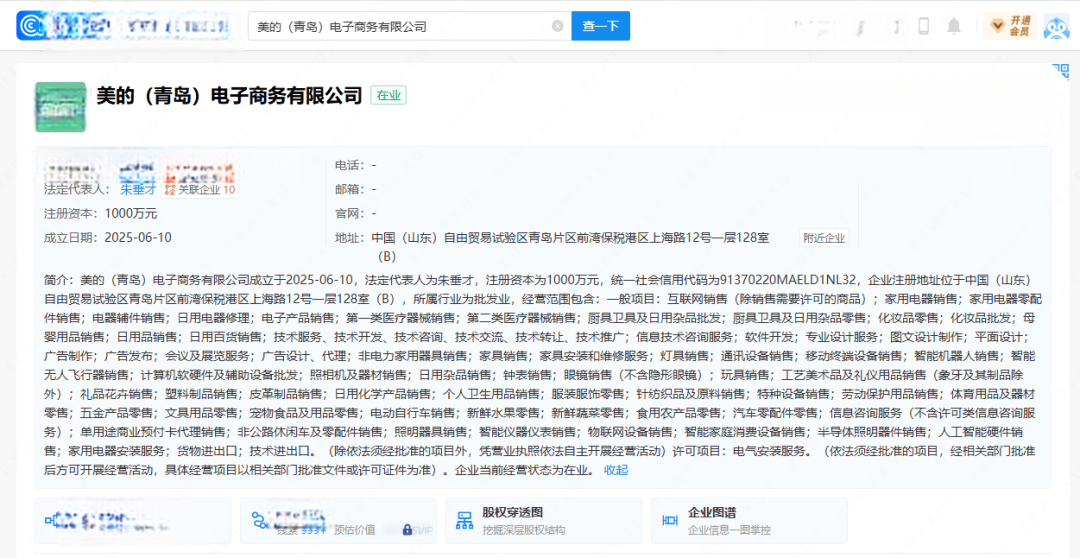Click the 官网 website field label
This screenshot has width=1080, height=558.
pos(348,213)
